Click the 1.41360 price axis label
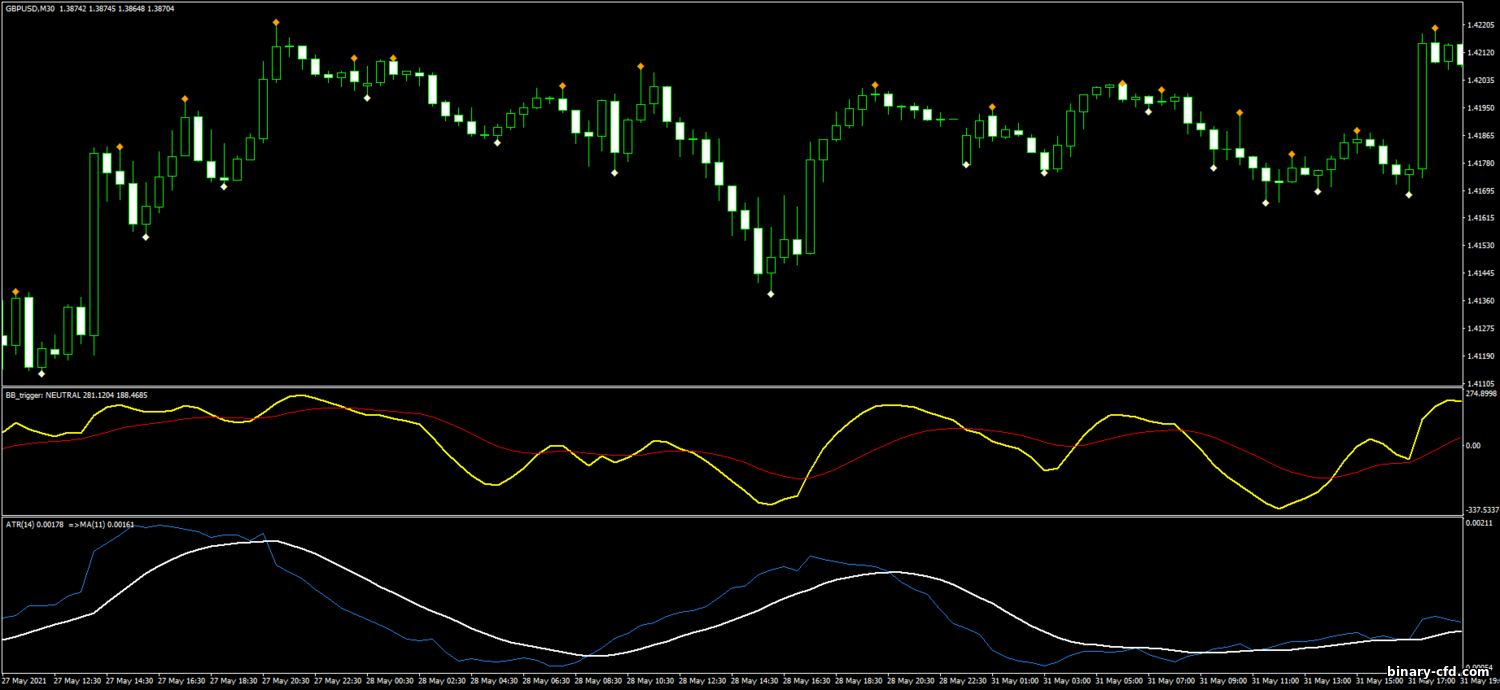This screenshot has width=1500, height=690. pyautogui.click(x=1482, y=301)
